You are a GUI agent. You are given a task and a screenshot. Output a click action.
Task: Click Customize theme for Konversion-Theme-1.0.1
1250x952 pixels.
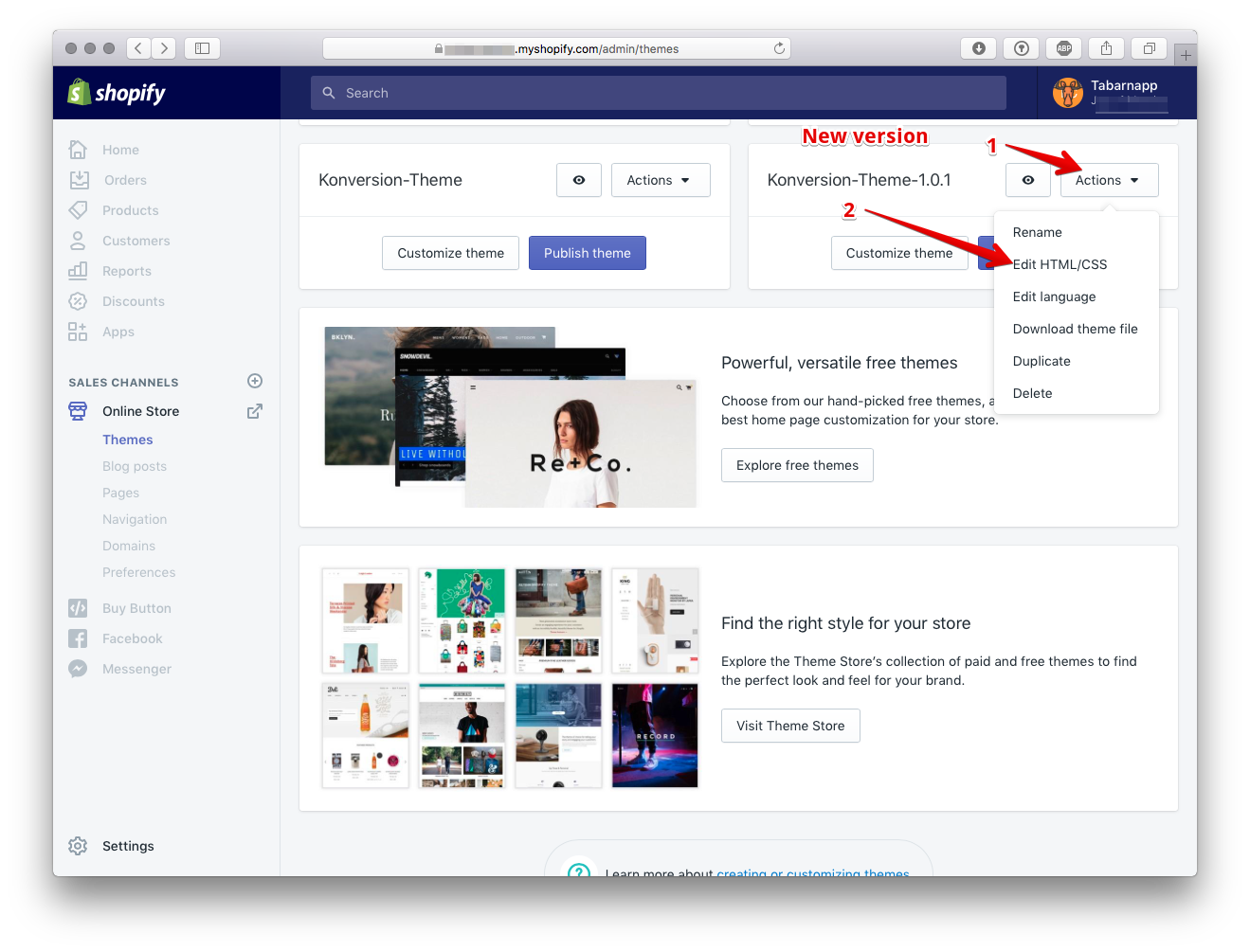tap(899, 253)
